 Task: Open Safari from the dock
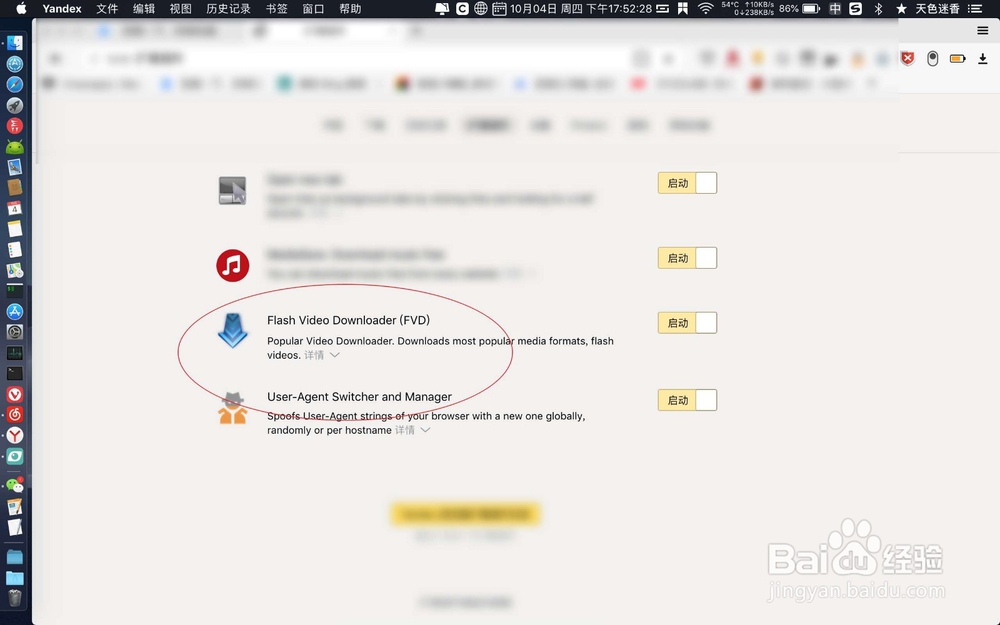tap(15, 84)
